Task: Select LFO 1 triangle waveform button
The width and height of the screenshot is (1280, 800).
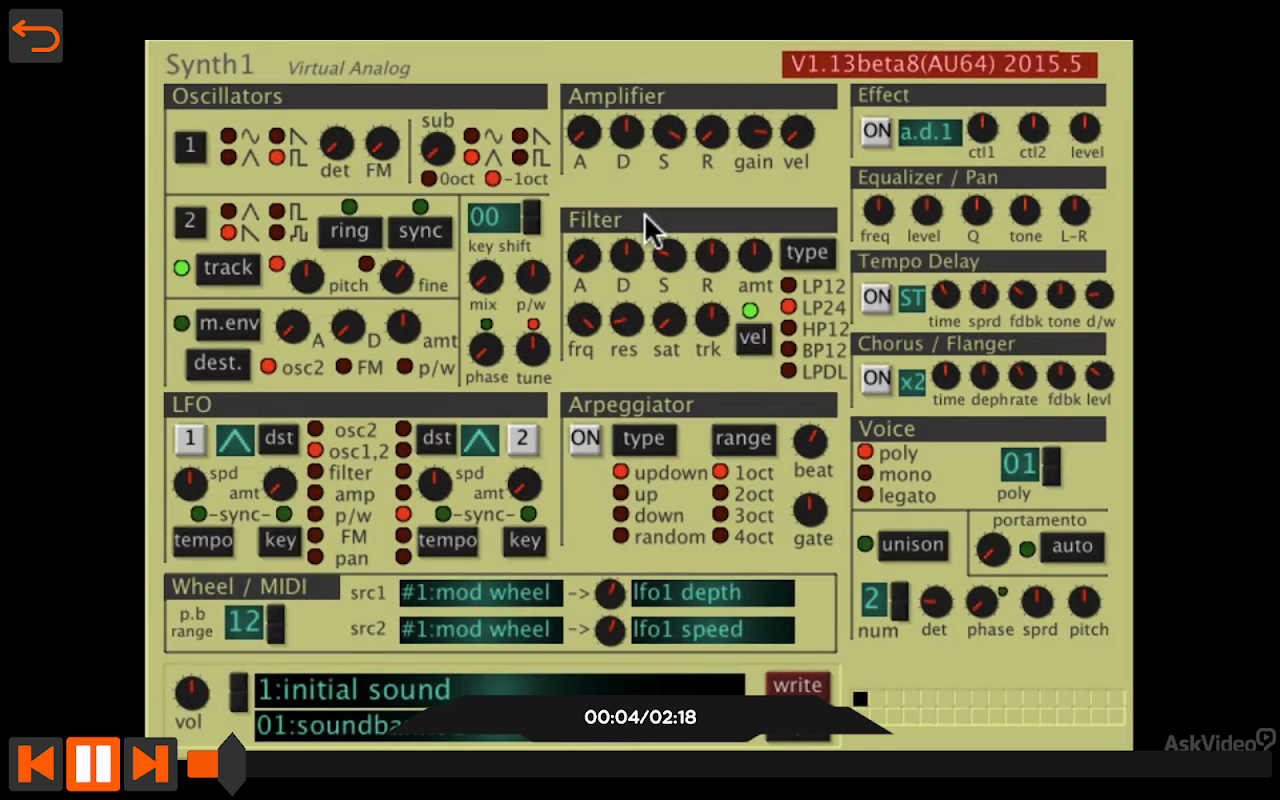Action: click(235, 439)
